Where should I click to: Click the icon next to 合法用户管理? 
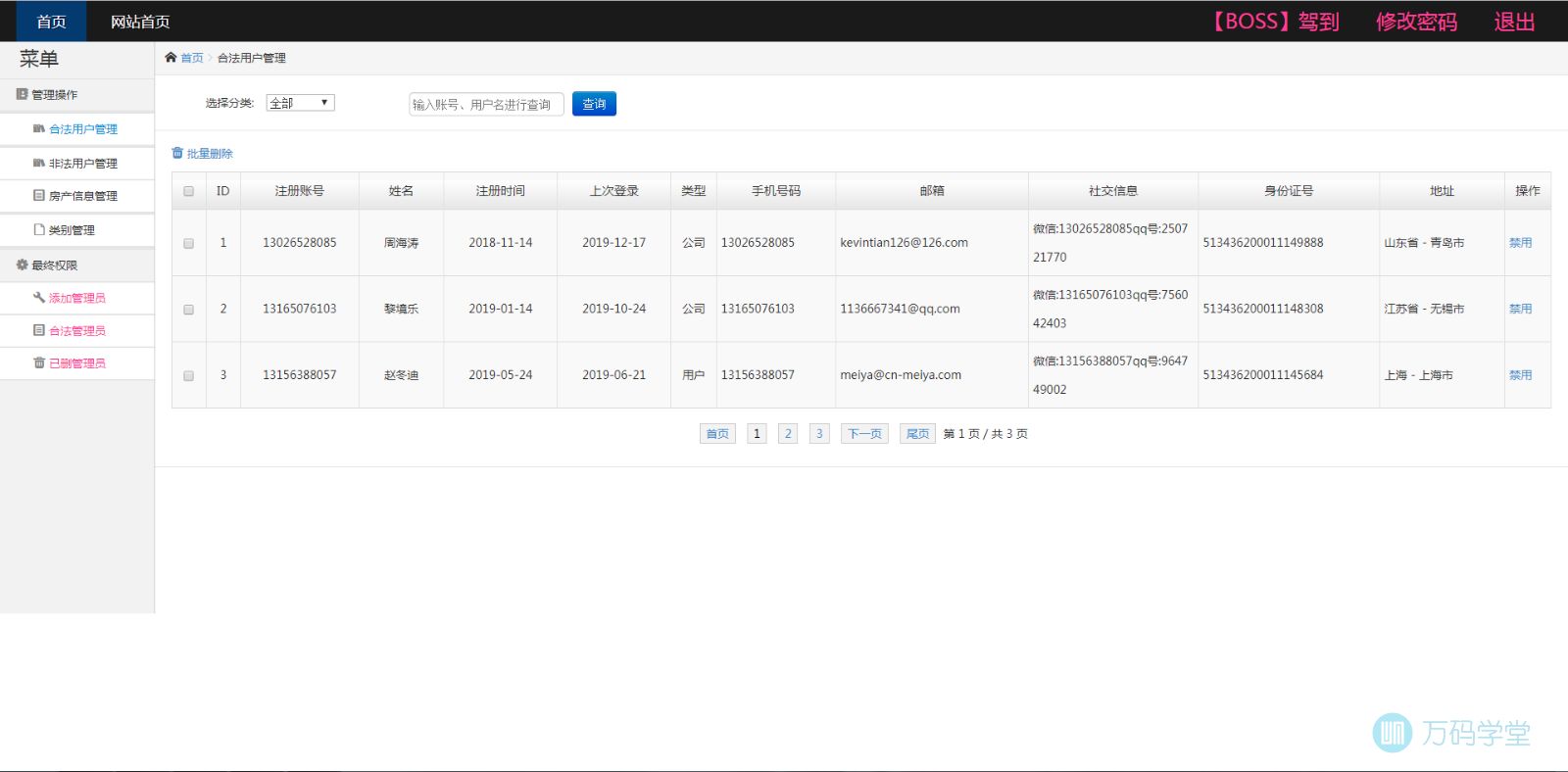[39, 128]
